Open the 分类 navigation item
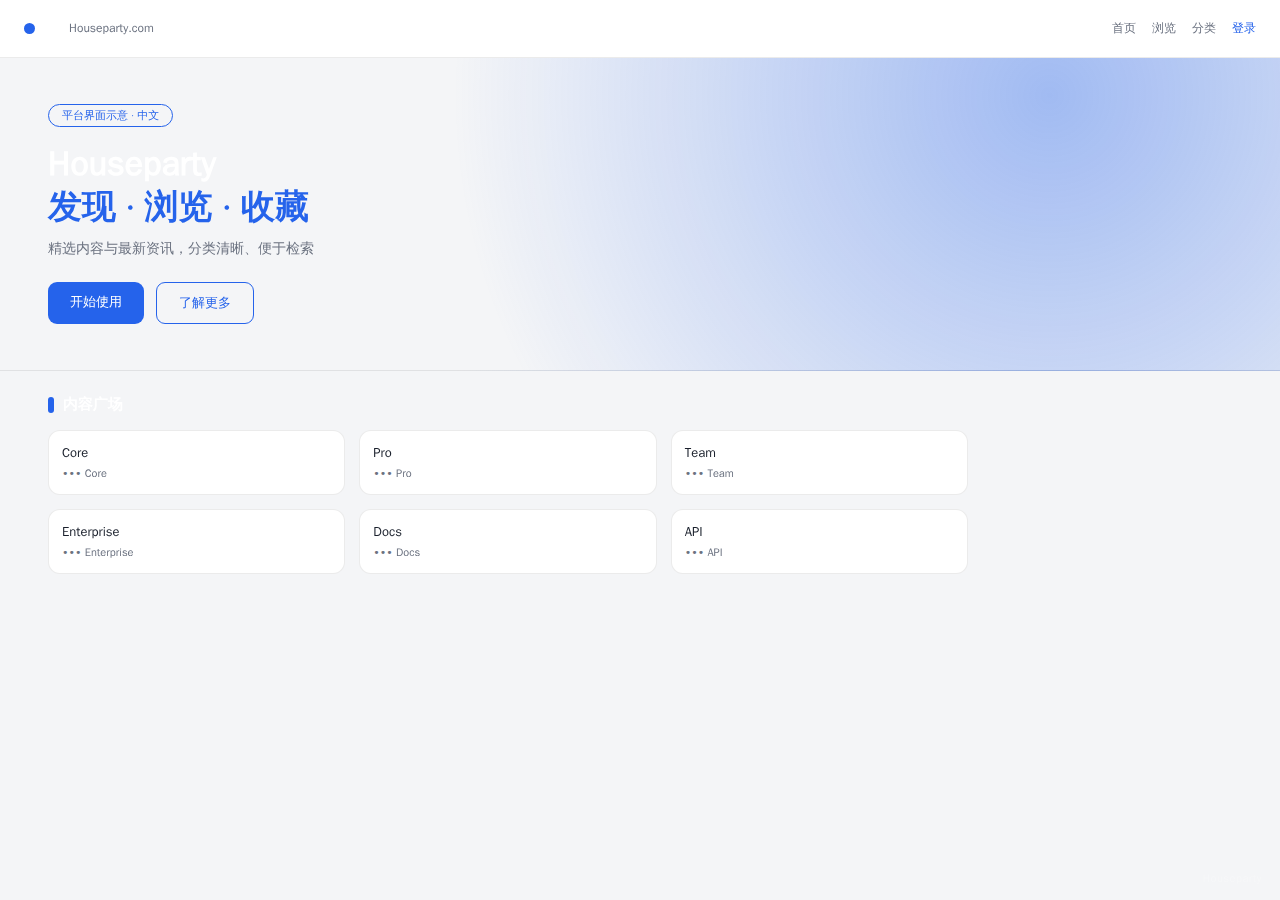Viewport: 1280px width, 900px height. 1204,28
